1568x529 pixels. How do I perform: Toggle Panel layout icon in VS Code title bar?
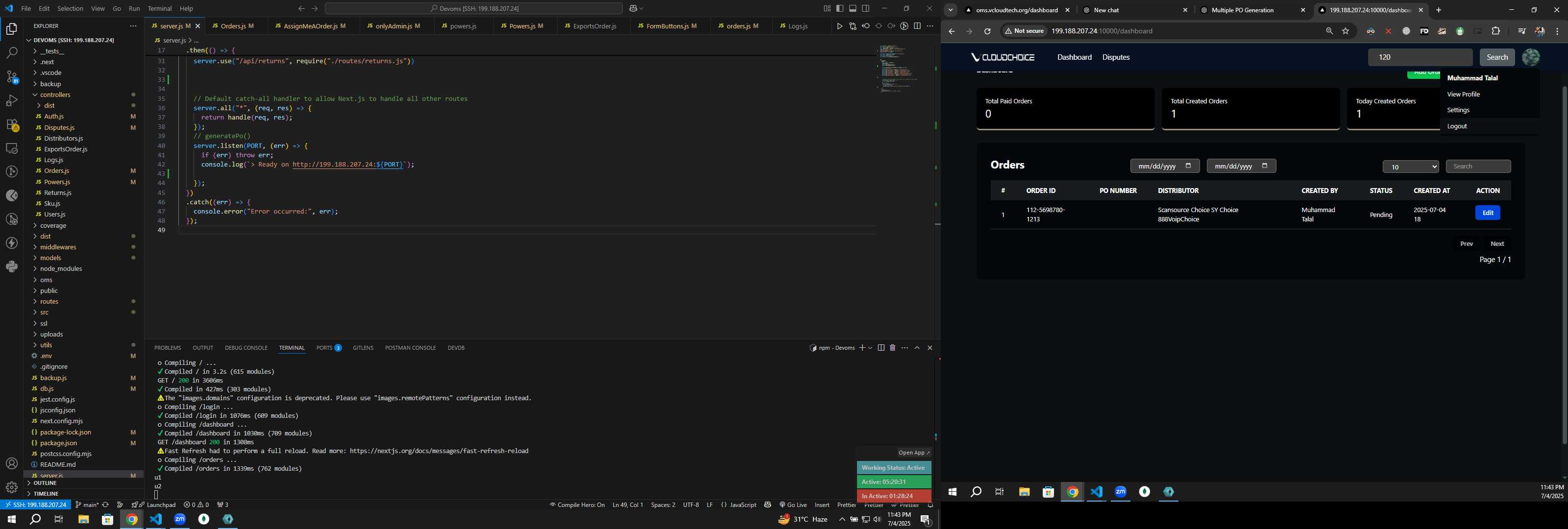[853, 8]
